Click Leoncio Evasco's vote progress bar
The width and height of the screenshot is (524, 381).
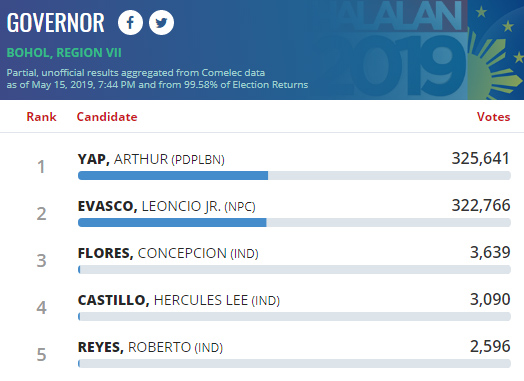coord(294,222)
